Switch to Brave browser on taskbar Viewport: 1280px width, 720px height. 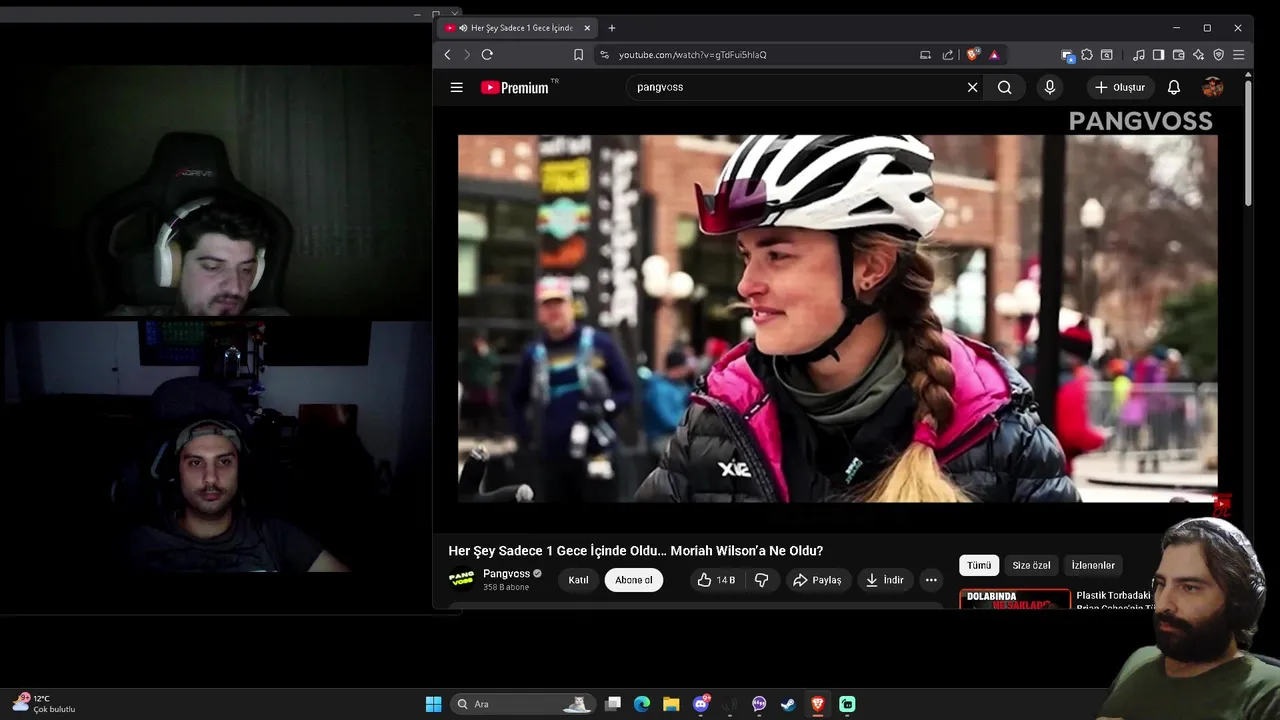coord(817,704)
